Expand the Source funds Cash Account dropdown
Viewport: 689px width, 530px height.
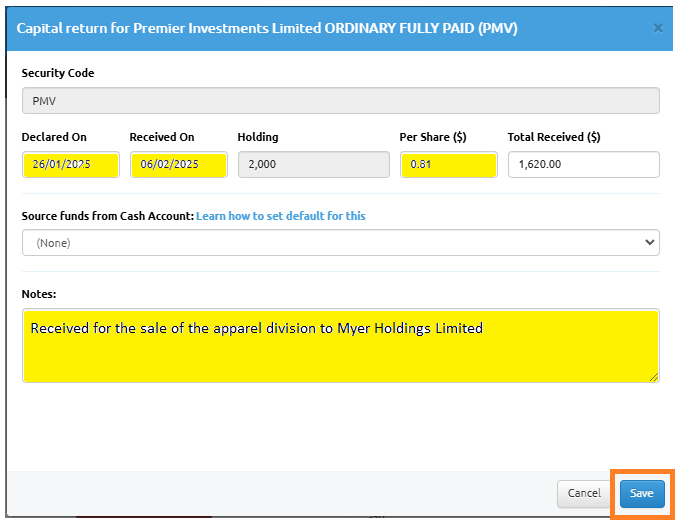(341, 243)
